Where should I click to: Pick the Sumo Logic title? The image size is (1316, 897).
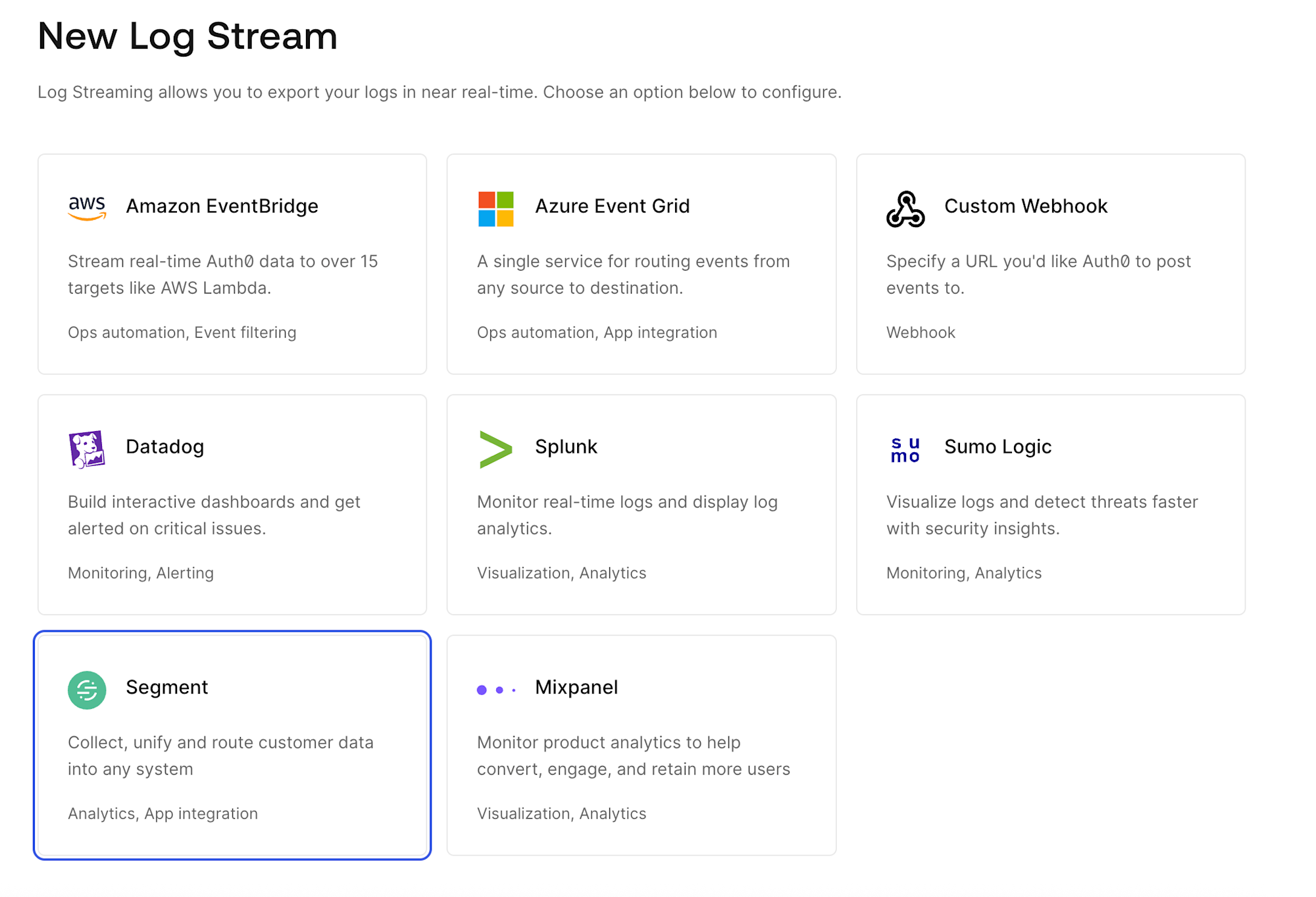click(998, 446)
